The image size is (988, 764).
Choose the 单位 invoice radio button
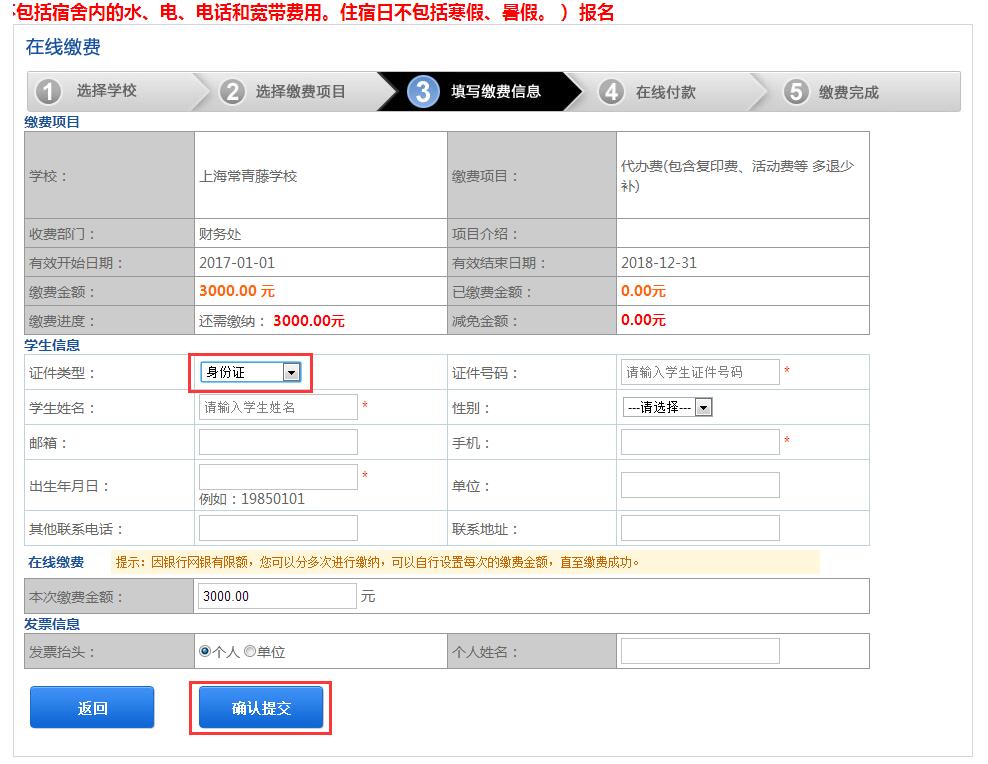(x=250, y=651)
